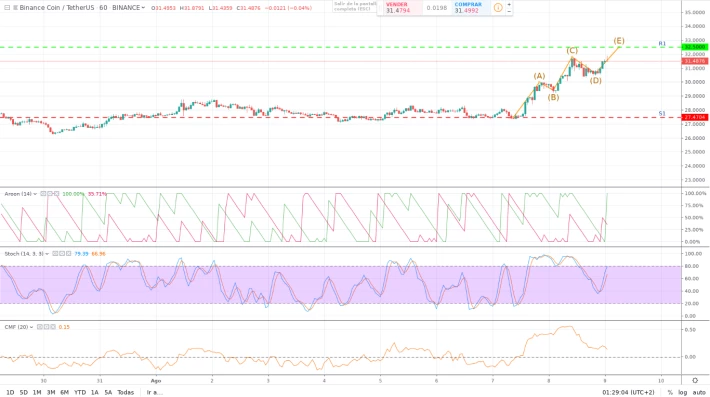Image resolution: width=710 pixels, height=397 pixels.
Task: Select the R1 resistance line label
Action: [x=662, y=43]
